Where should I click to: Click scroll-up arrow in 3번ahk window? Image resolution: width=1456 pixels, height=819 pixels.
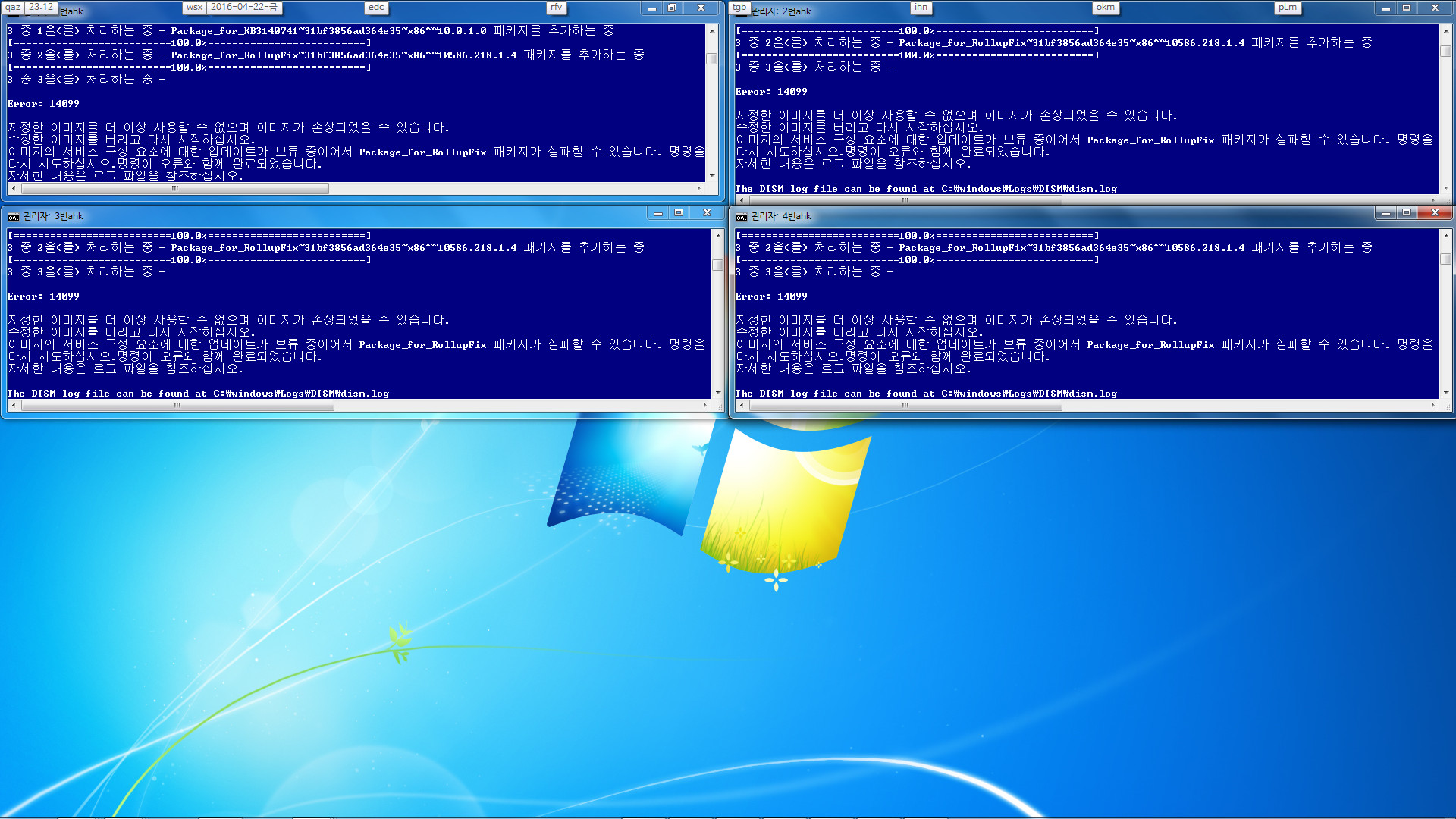click(x=718, y=235)
